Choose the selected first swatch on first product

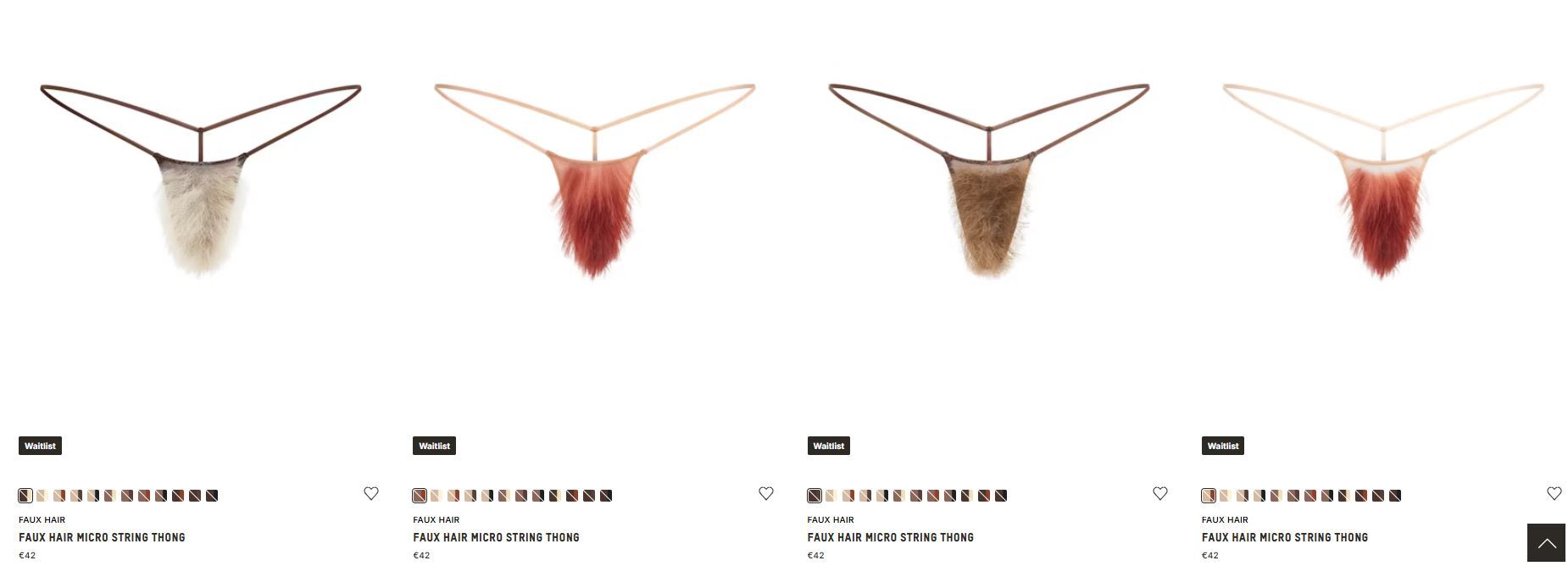point(25,496)
